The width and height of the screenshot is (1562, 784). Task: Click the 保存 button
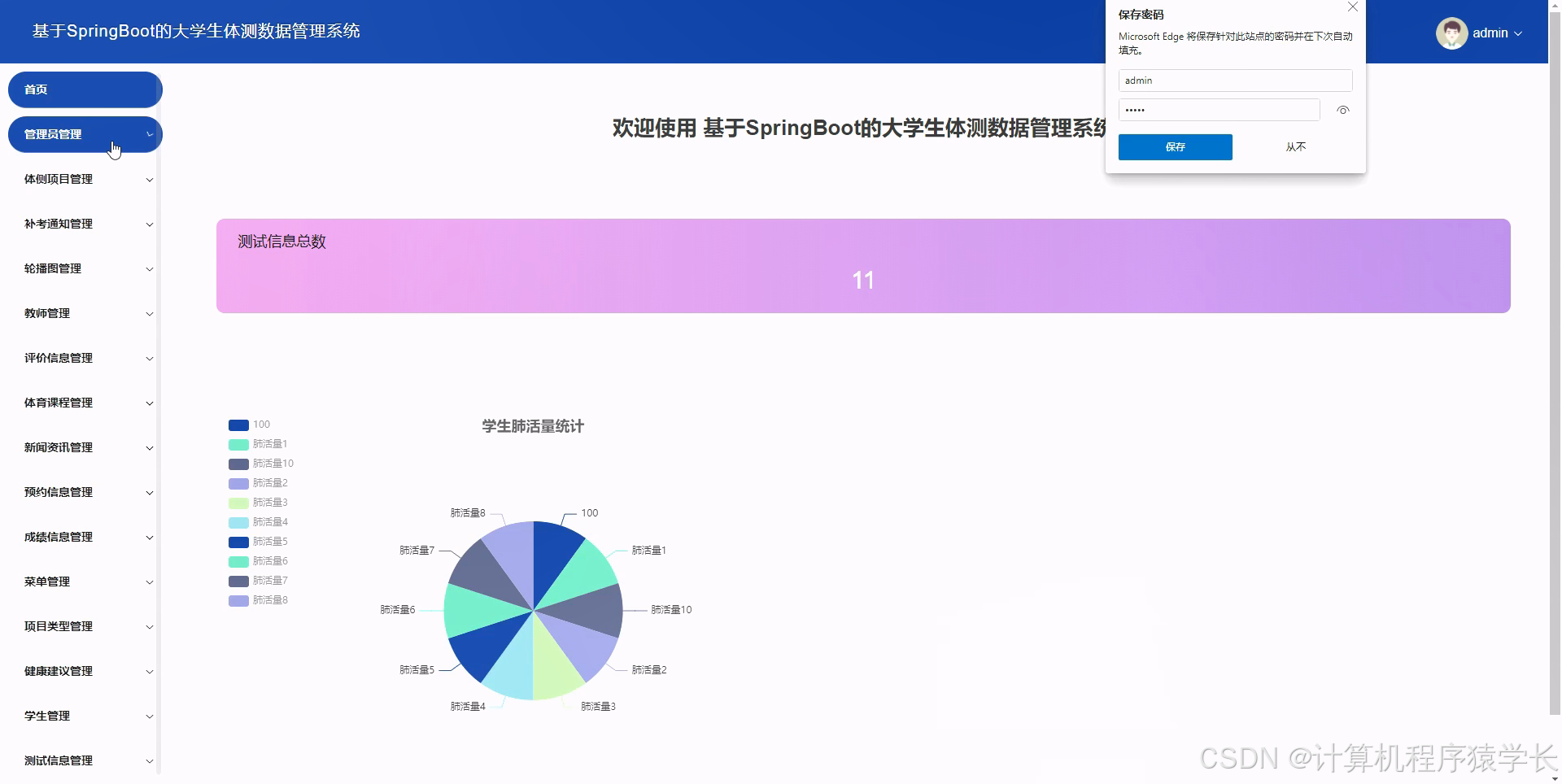[x=1175, y=147]
